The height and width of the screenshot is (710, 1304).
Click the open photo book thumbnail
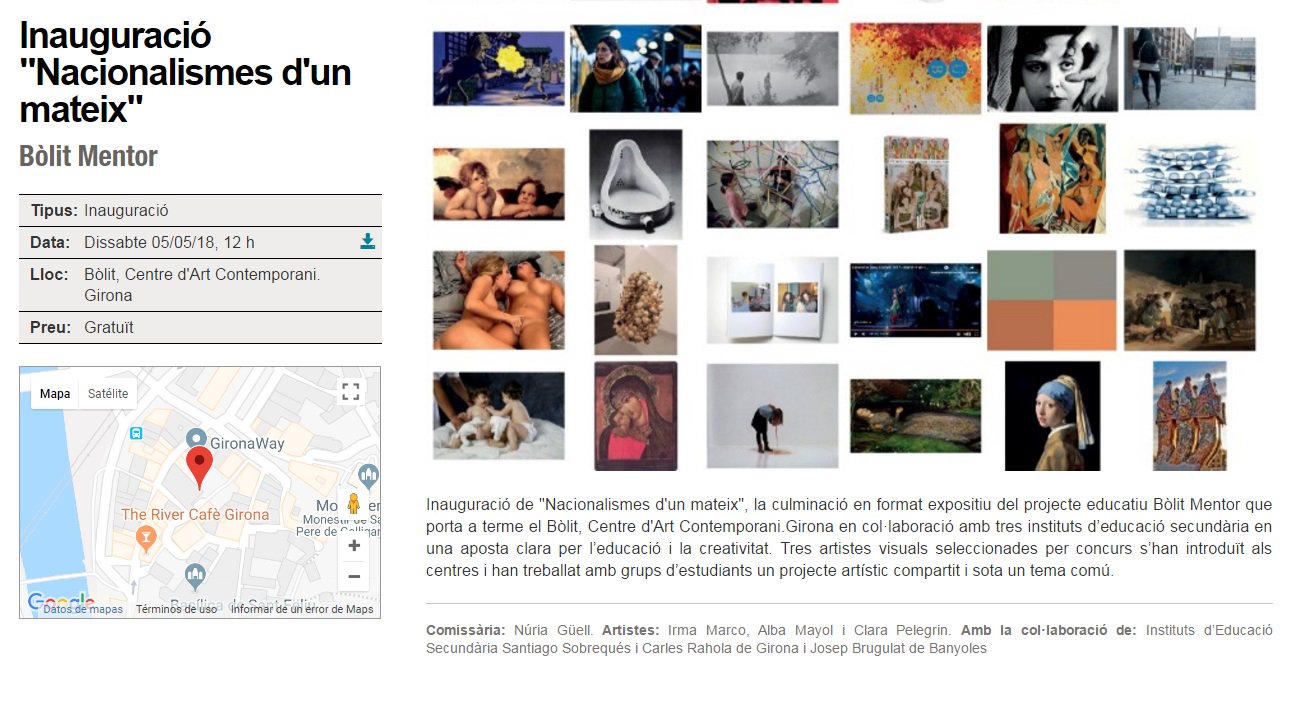pos(773,300)
